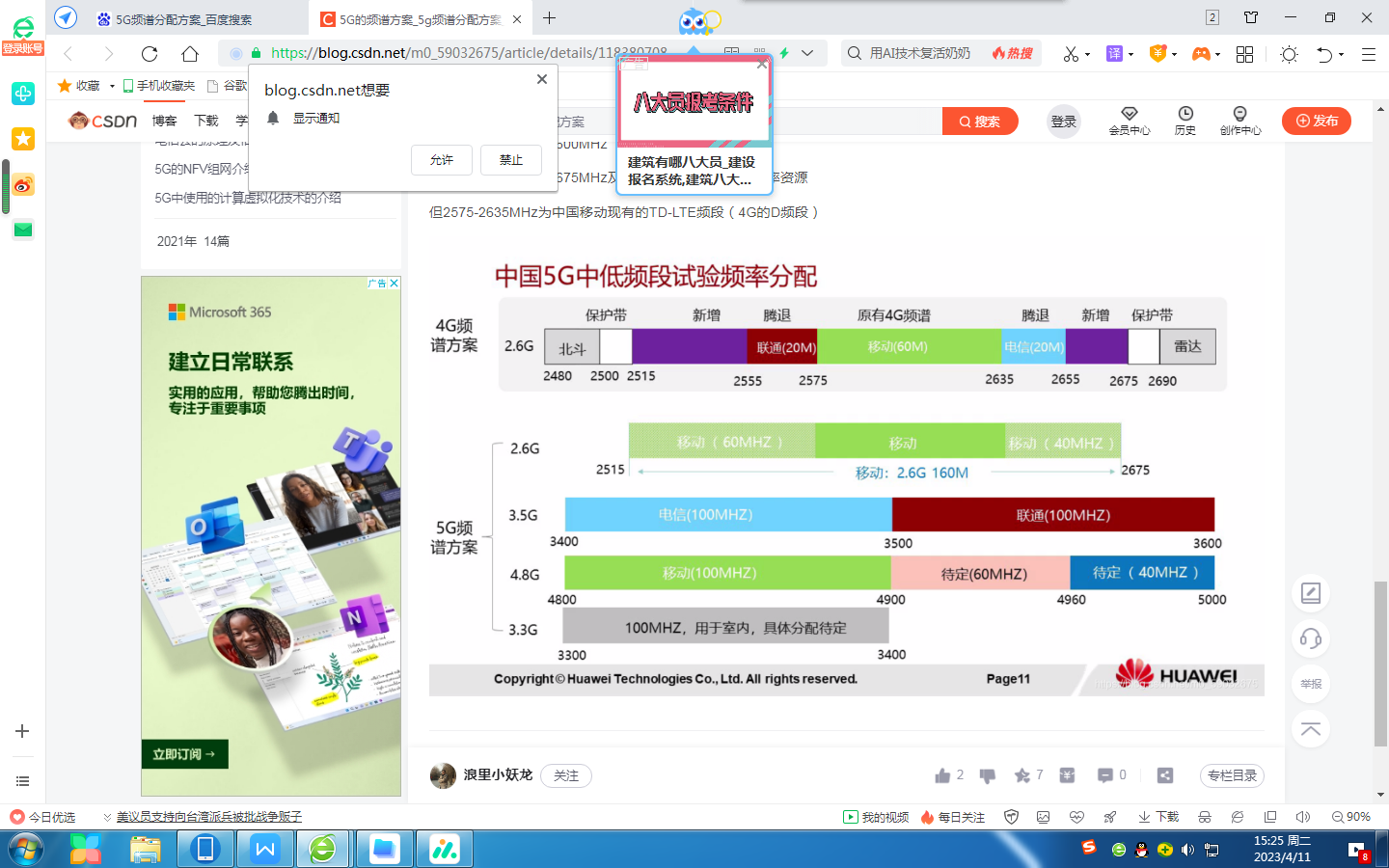Click the yen reward icon under the article
The height and width of the screenshot is (868, 1389).
(x=1067, y=775)
